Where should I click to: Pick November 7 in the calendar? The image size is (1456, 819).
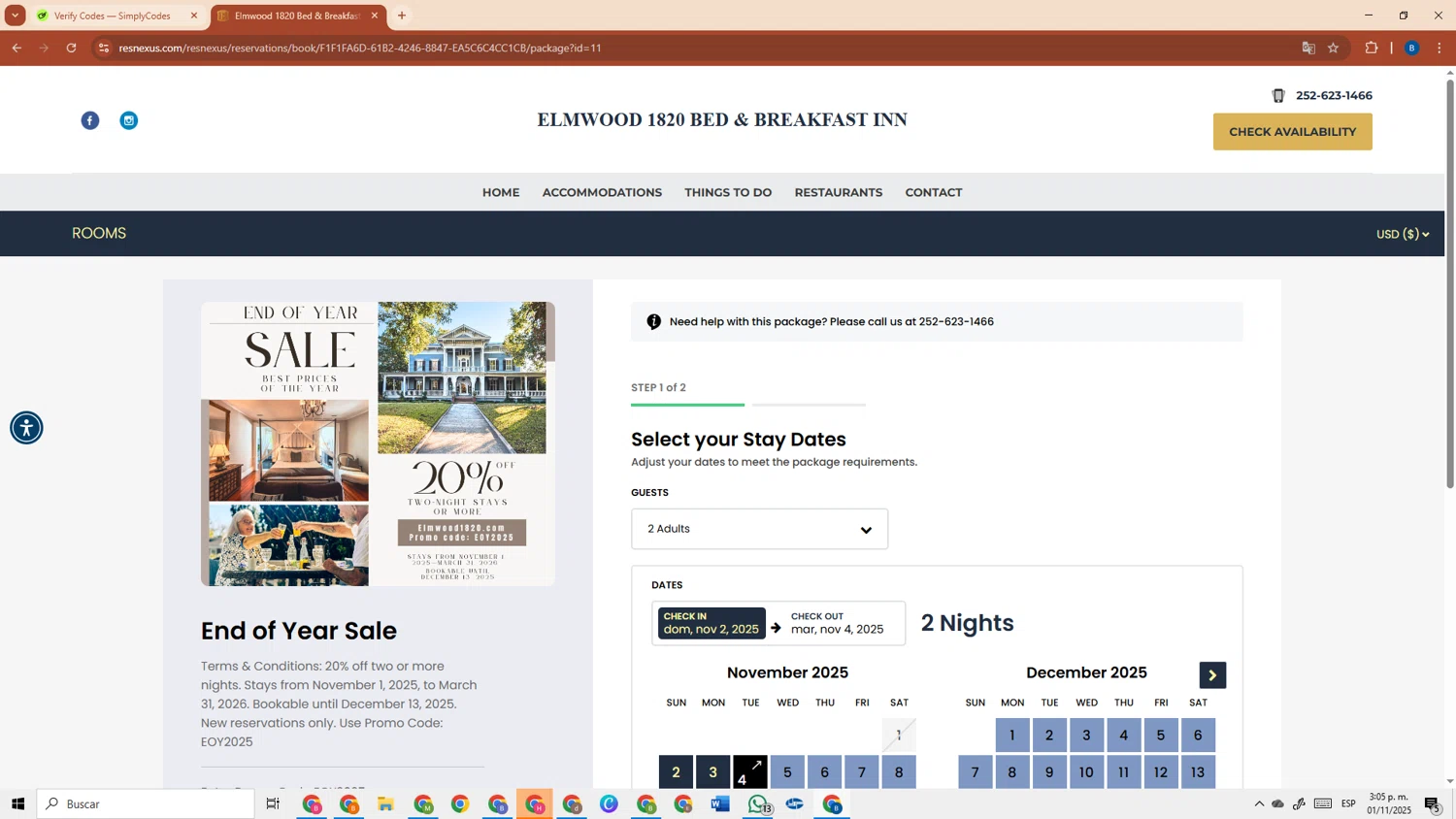(862, 772)
